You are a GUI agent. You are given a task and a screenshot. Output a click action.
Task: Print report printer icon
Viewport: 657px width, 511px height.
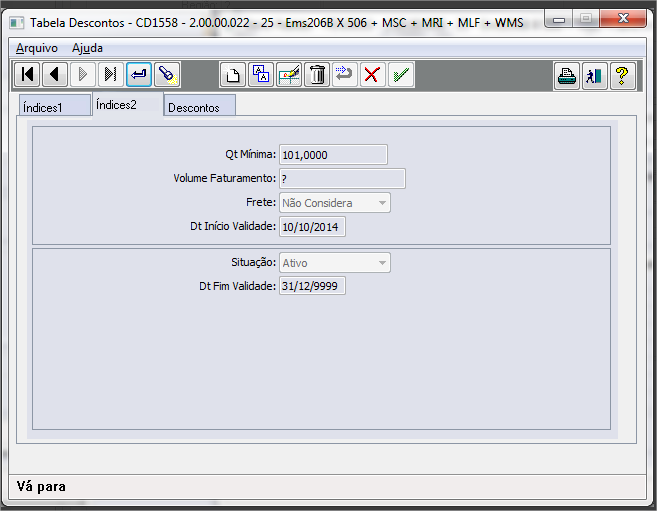pyautogui.click(x=567, y=76)
